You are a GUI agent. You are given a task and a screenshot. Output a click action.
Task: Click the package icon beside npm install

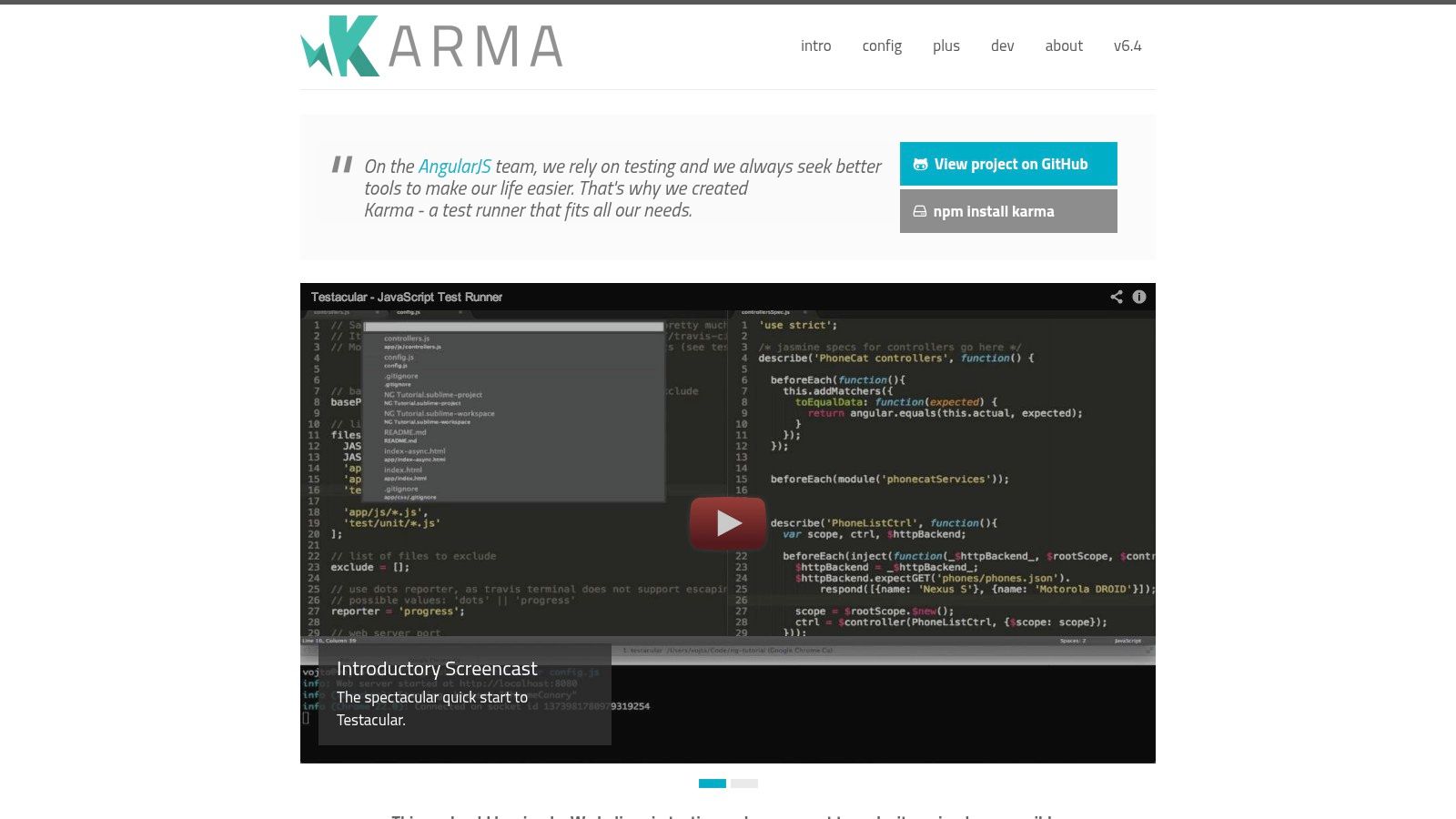tap(920, 211)
